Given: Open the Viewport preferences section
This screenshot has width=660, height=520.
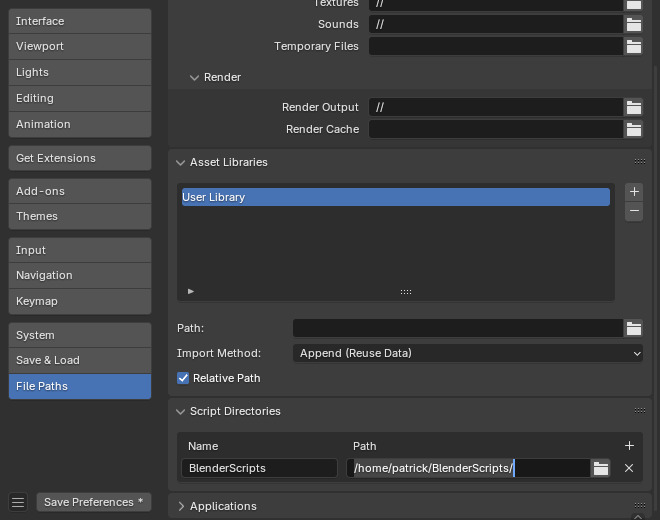Looking at the screenshot, I should coord(80,47).
